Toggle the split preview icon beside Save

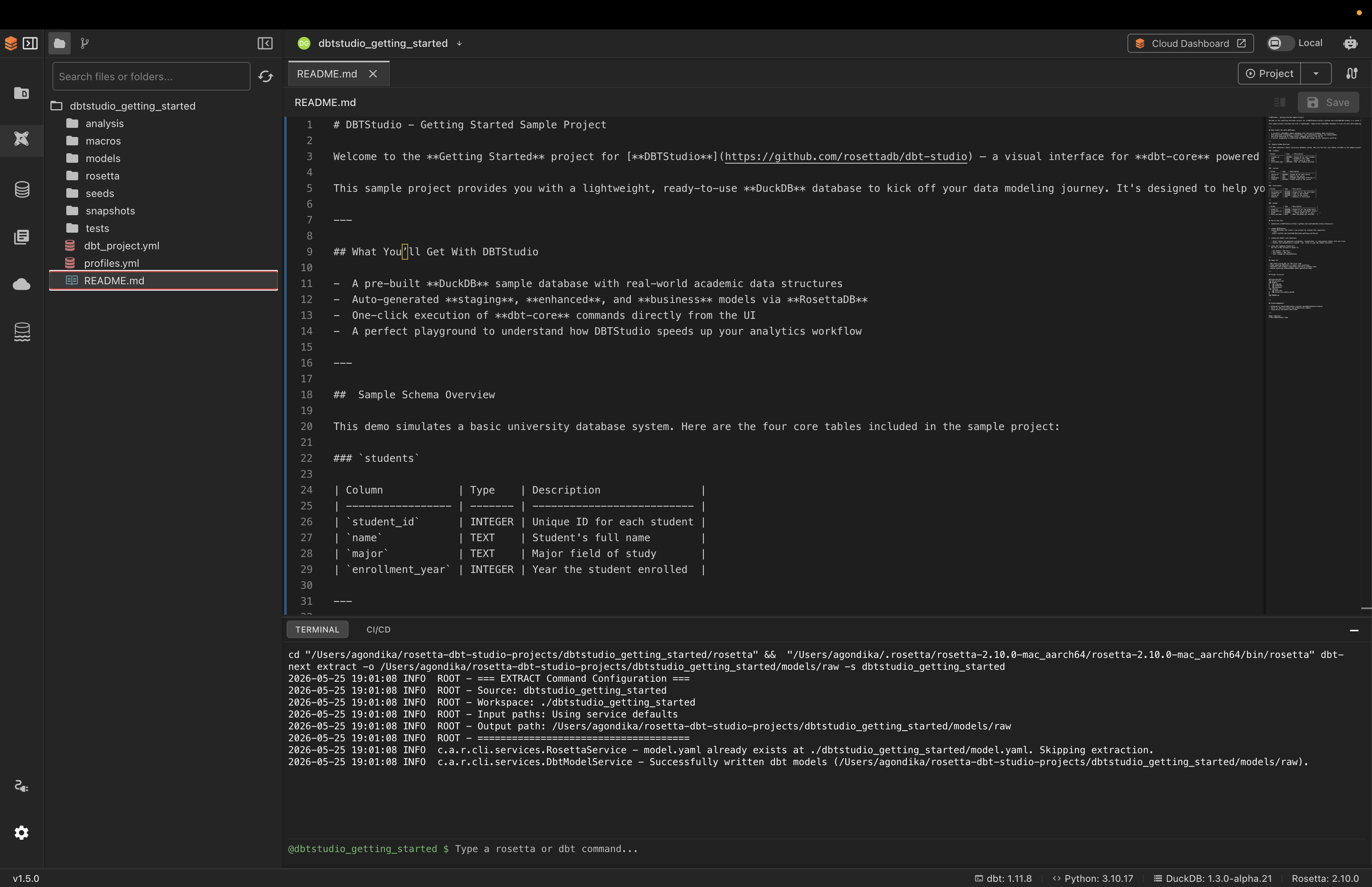point(1280,102)
